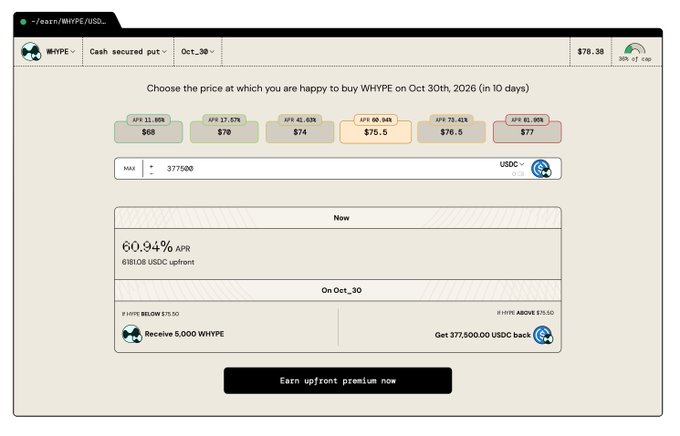Image resolution: width=680 pixels, height=436 pixels.
Task: Click the APR 60.94% badge above $75.5
Action: point(376,120)
